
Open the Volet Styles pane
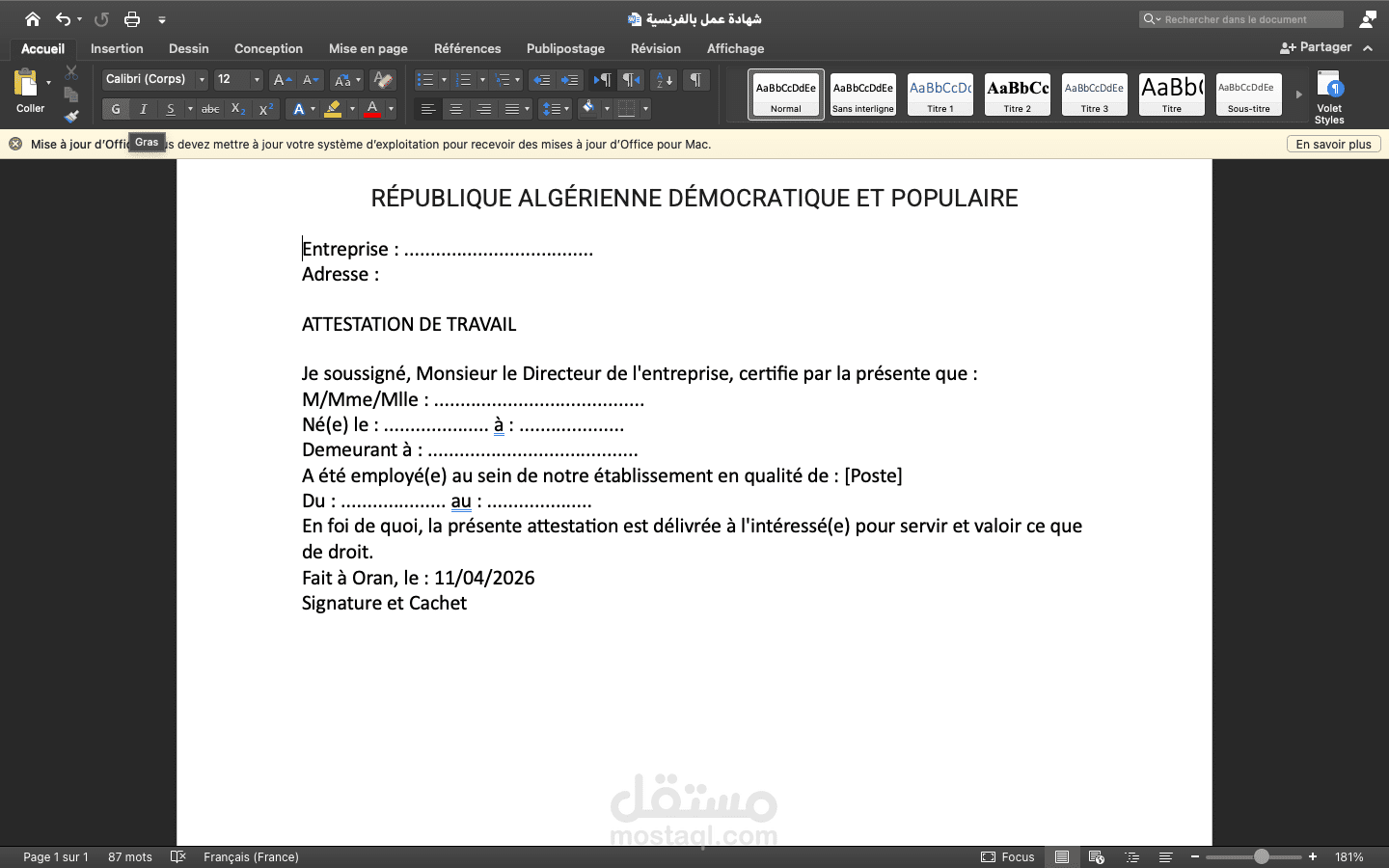(1329, 96)
